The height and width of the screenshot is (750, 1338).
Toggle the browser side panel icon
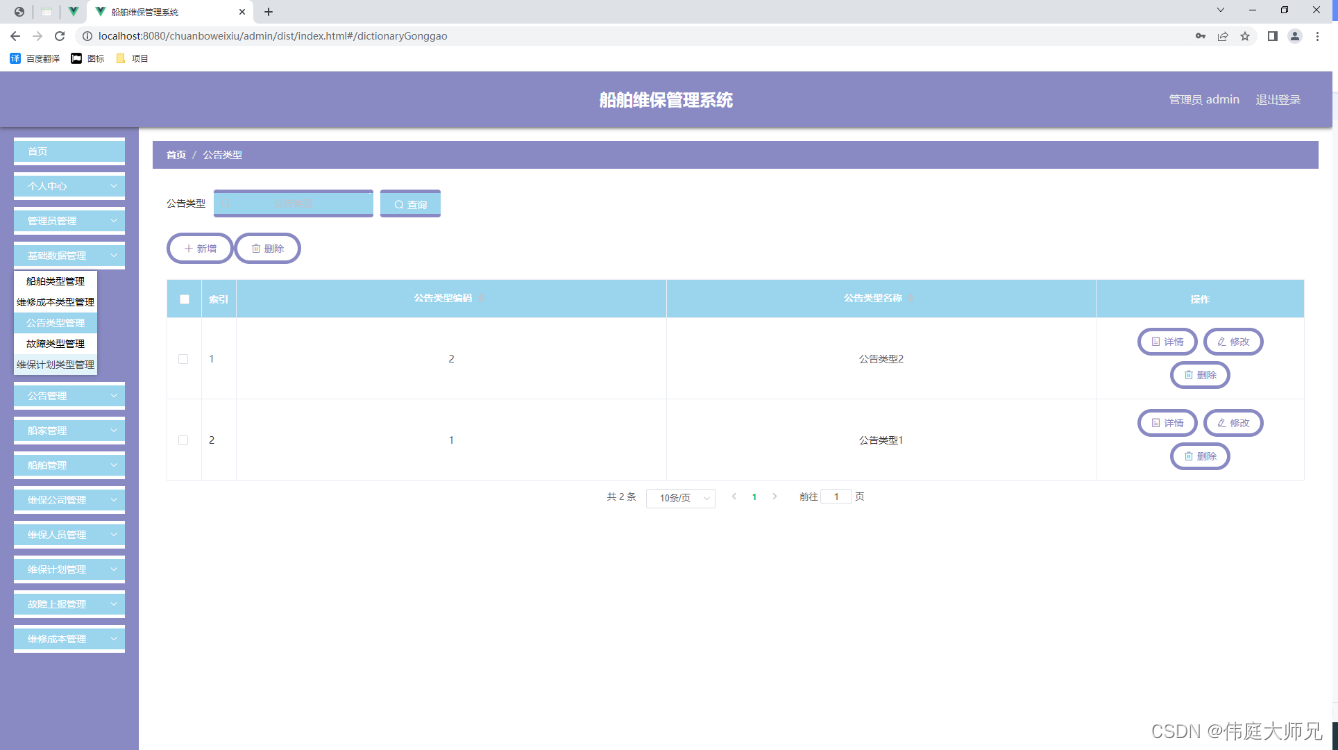click(x=1273, y=36)
